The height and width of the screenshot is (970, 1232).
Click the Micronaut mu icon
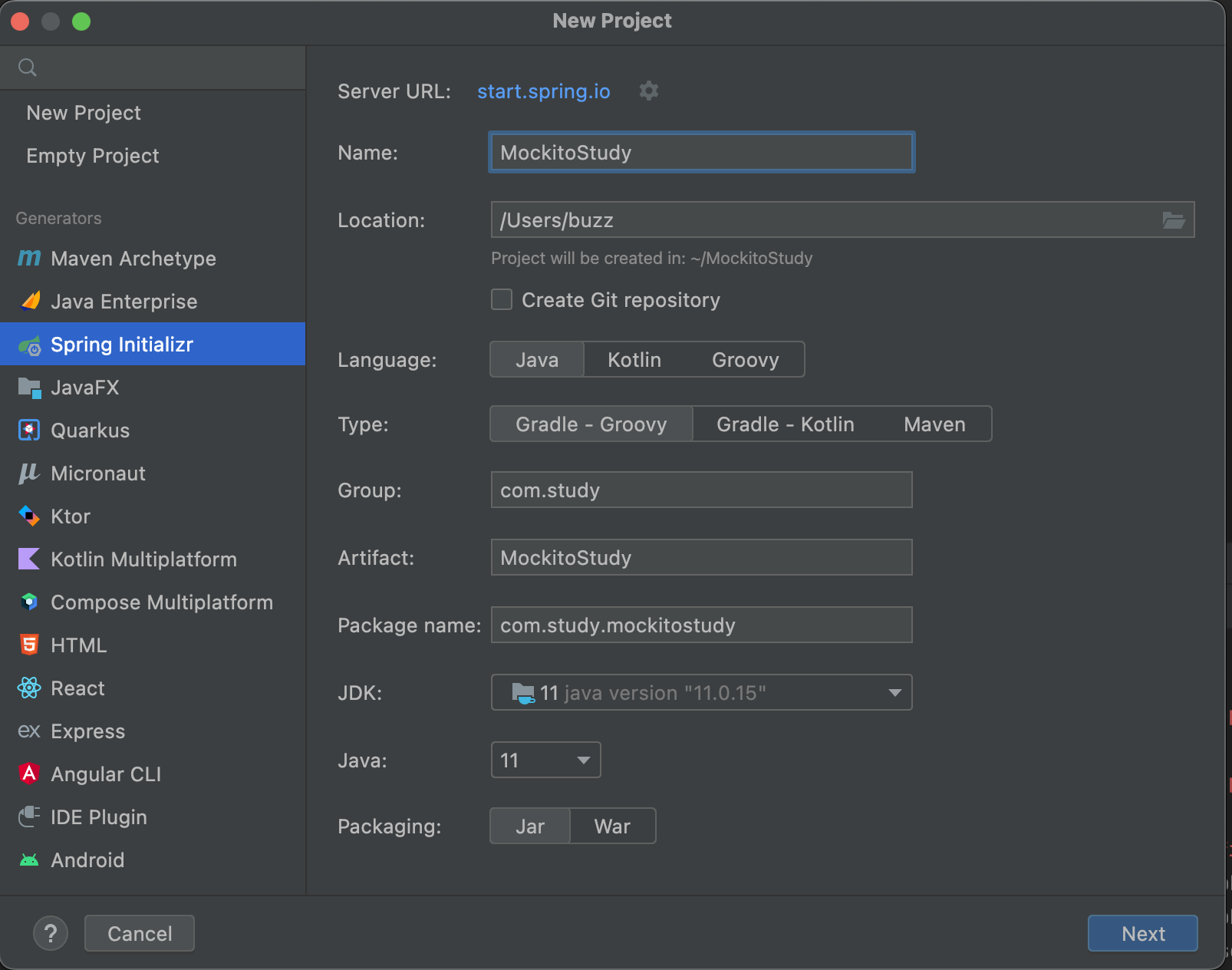tap(29, 473)
